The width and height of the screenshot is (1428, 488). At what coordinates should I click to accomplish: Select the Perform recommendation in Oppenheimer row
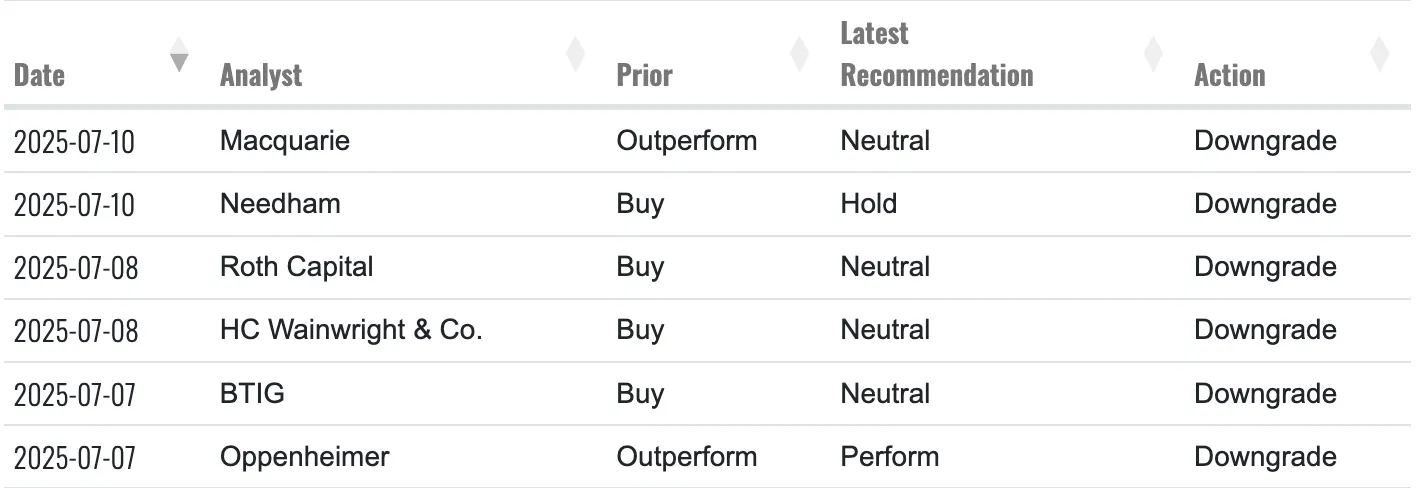(889, 457)
